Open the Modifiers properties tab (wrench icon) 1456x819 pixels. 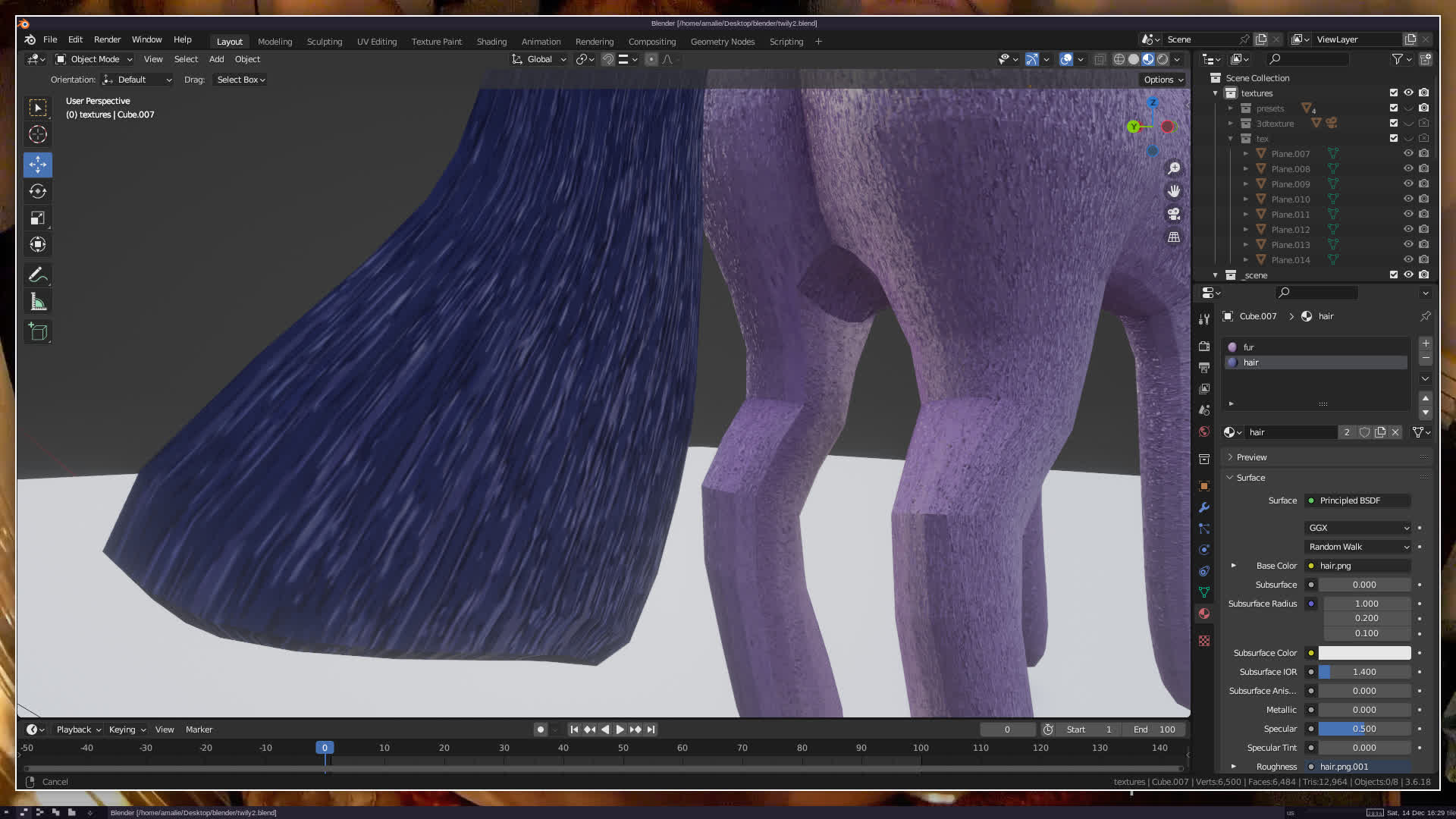tap(1204, 507)
